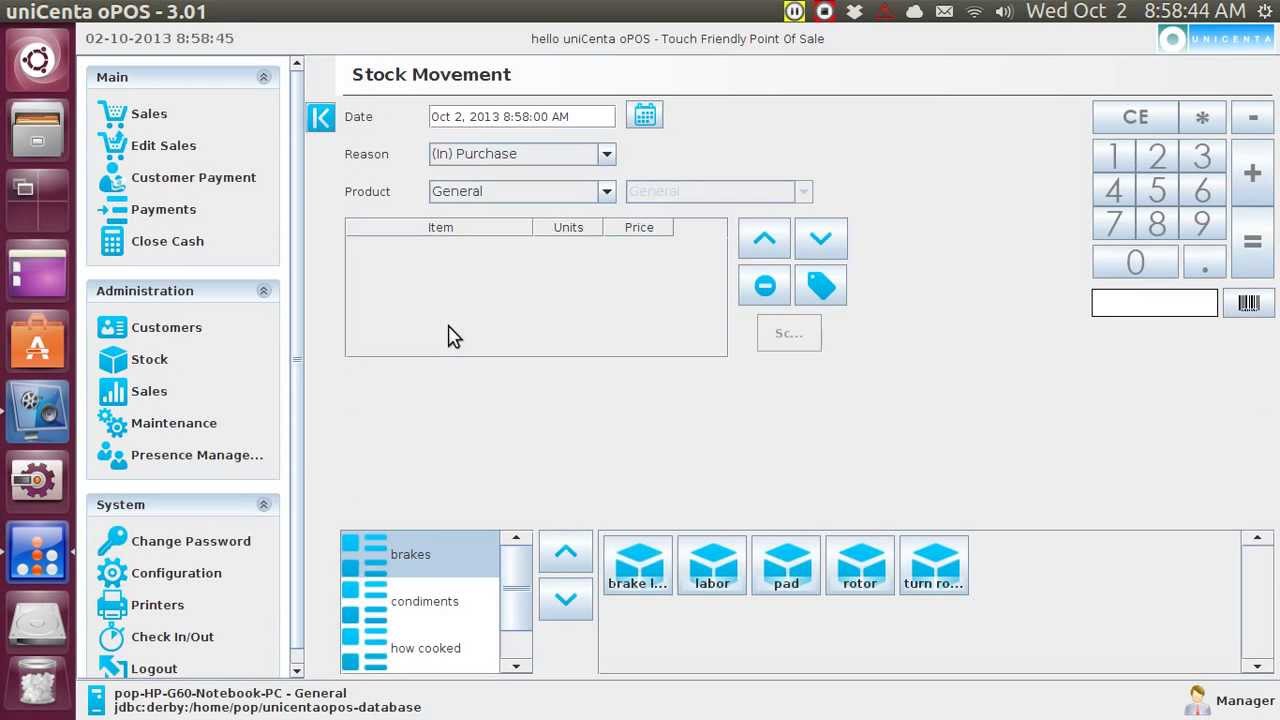Open Customers under Administration
The height and width of the screenshot is (720, 1280).
(166, 328)
